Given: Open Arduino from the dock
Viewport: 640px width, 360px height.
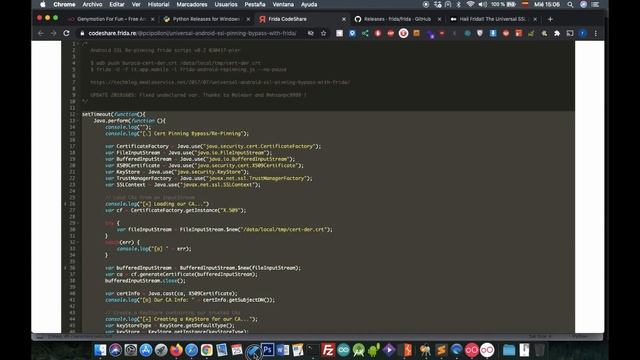Looking at the screenshot, I should point(343,350).
